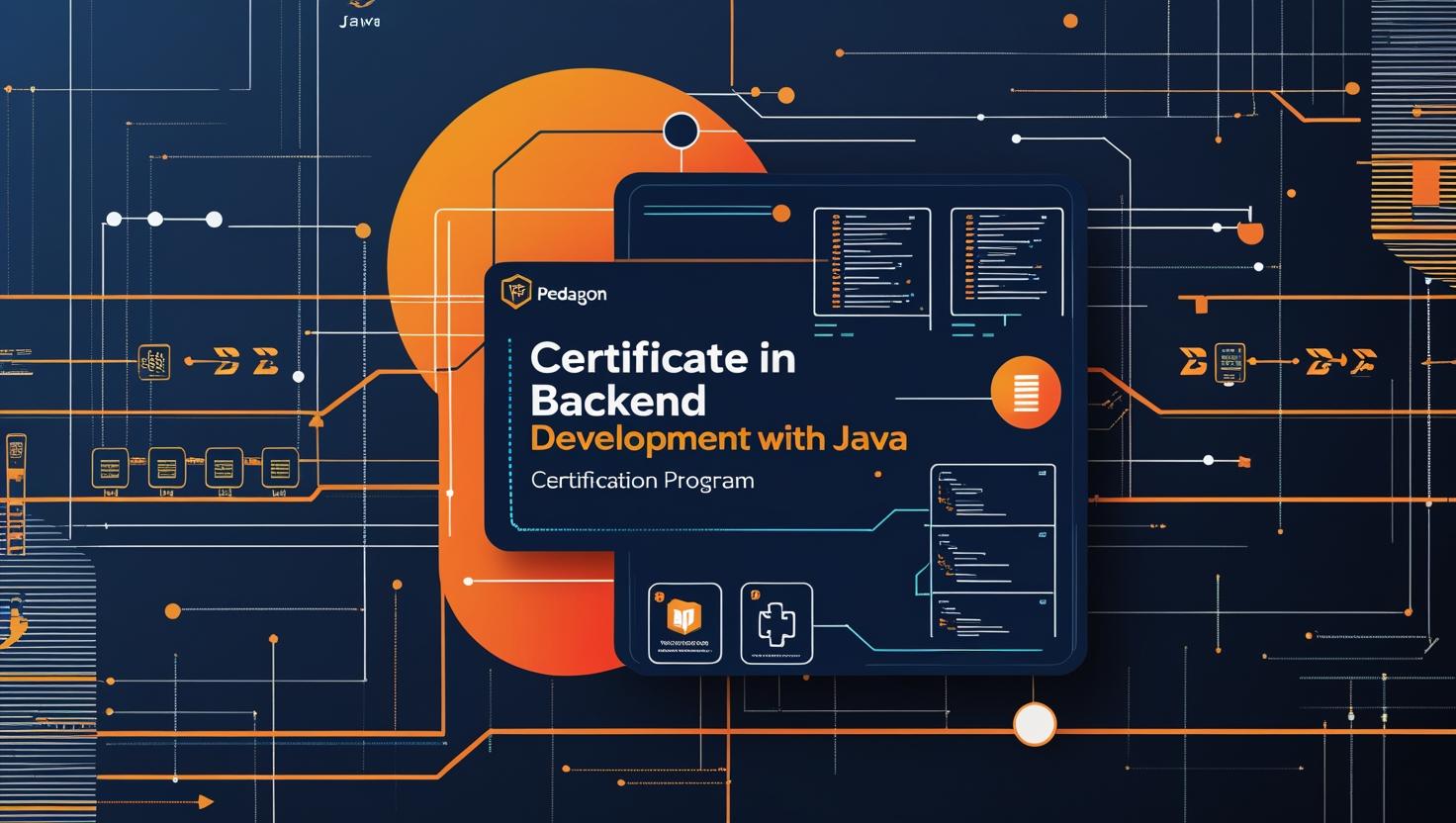
Task: Click the orange circle list icon
Action: [x=1026, y=393]
